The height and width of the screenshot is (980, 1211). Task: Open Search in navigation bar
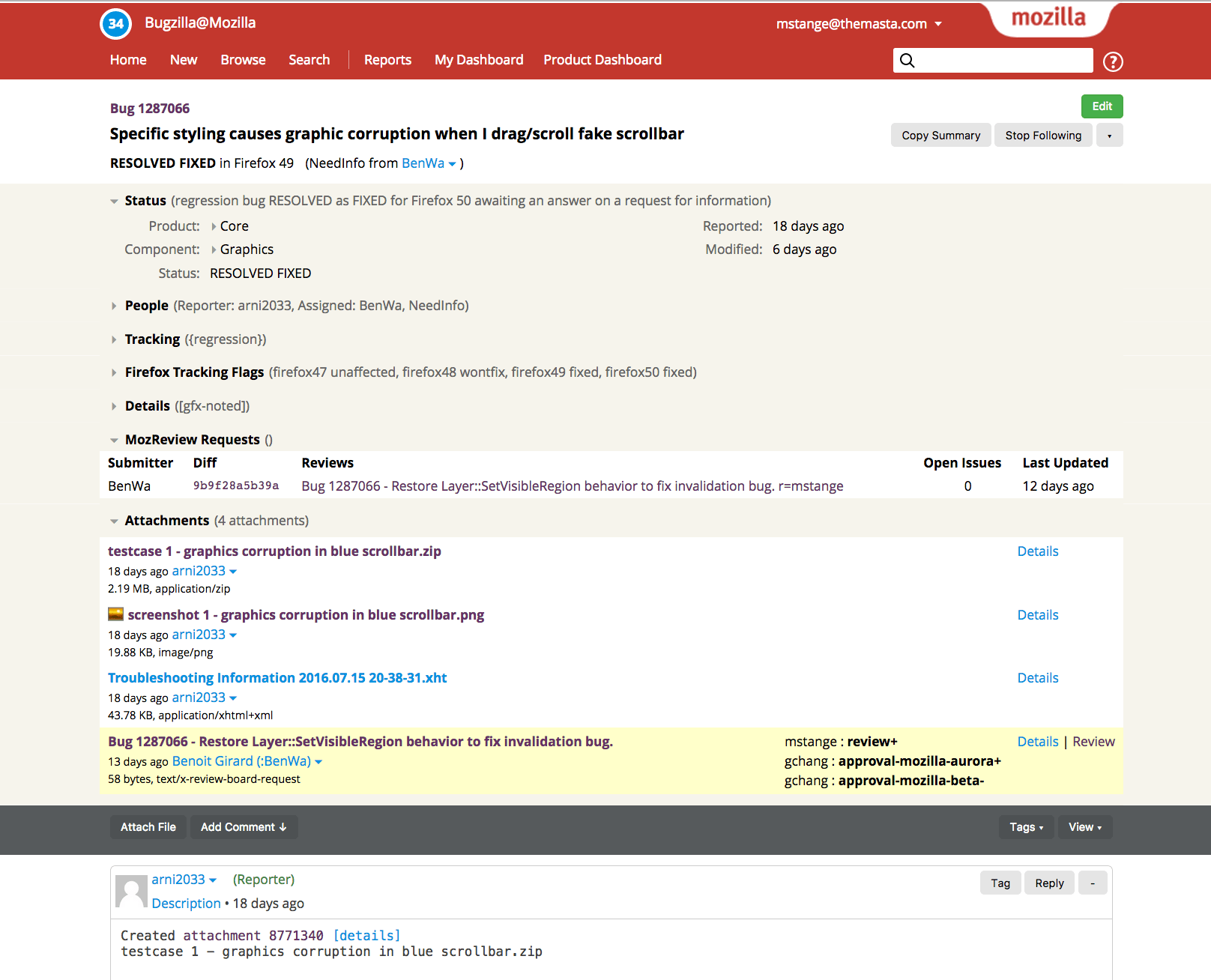coord(309,60)
